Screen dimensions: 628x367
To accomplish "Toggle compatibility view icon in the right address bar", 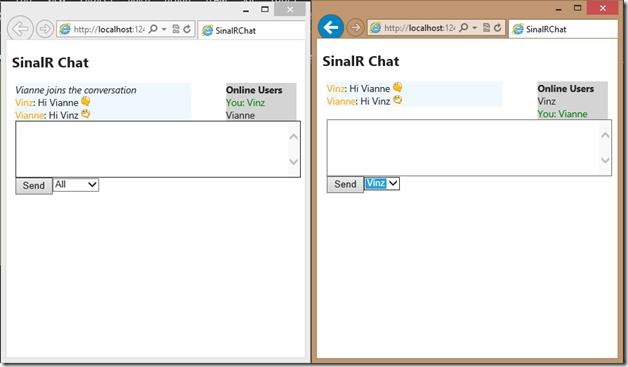I will pos(486,28).
